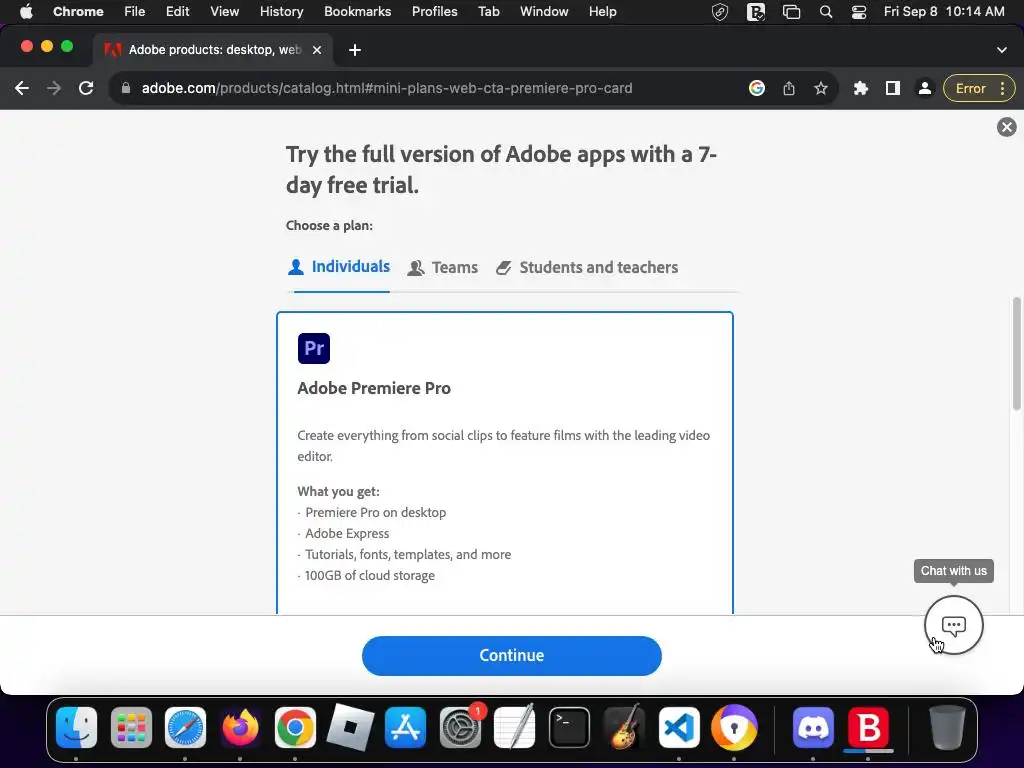Close the Adobe products tab

[x=317, y=50]
